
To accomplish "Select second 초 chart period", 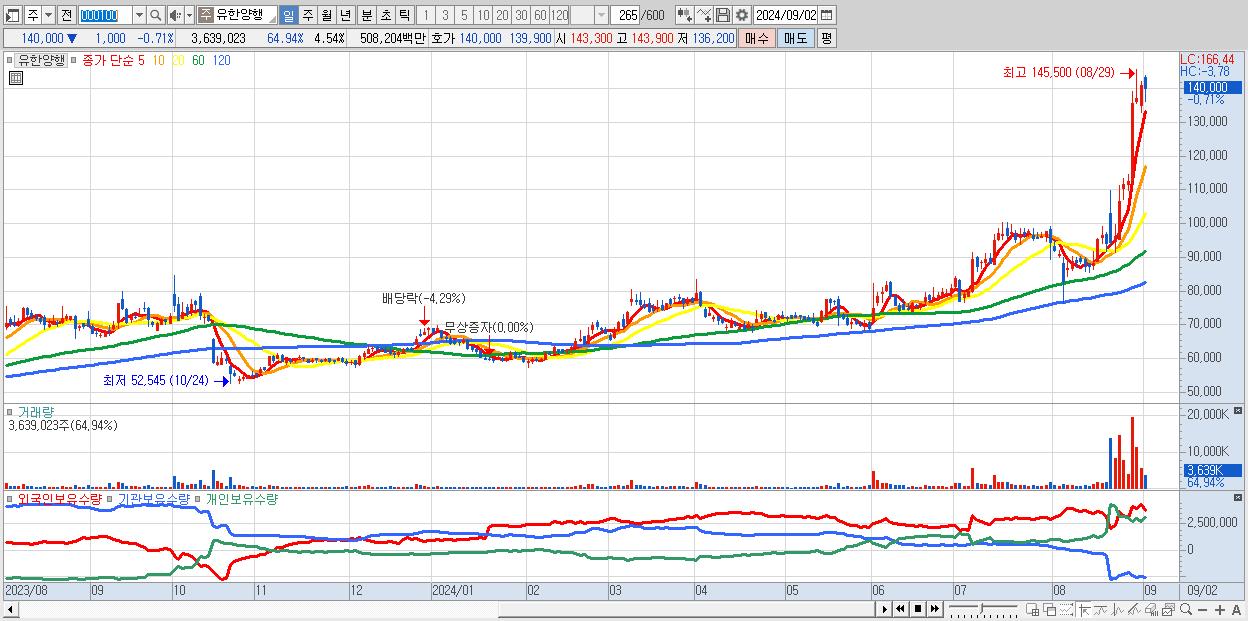I will pyautogui.click(x=385, y=15).
